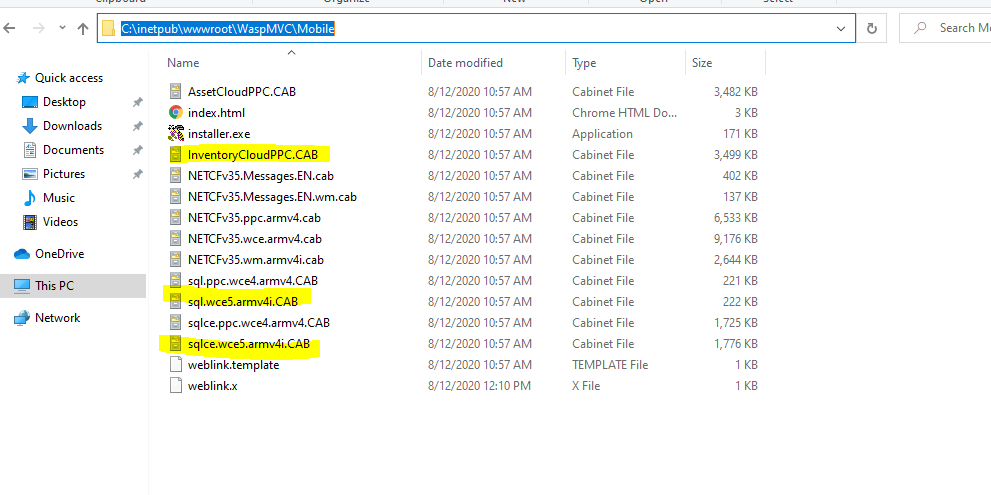Select the AssetCloudPPC.CAB file name

pos(241,92)
